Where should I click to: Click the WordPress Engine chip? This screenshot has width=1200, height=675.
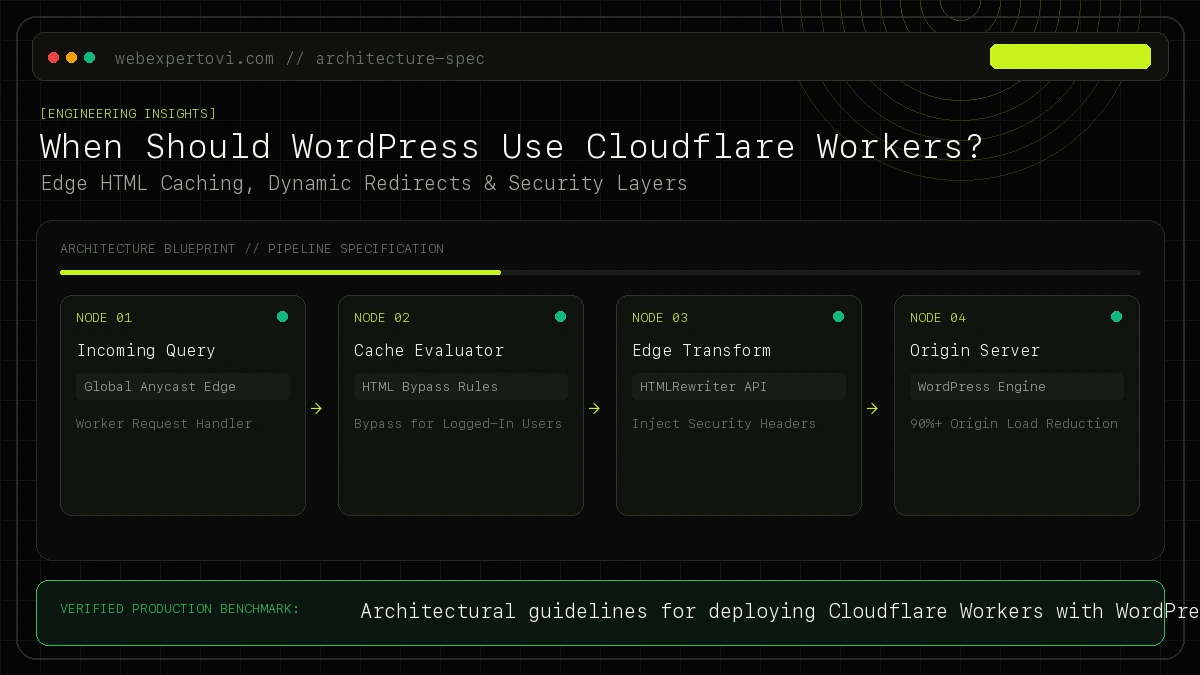(x=1017, y=386)
